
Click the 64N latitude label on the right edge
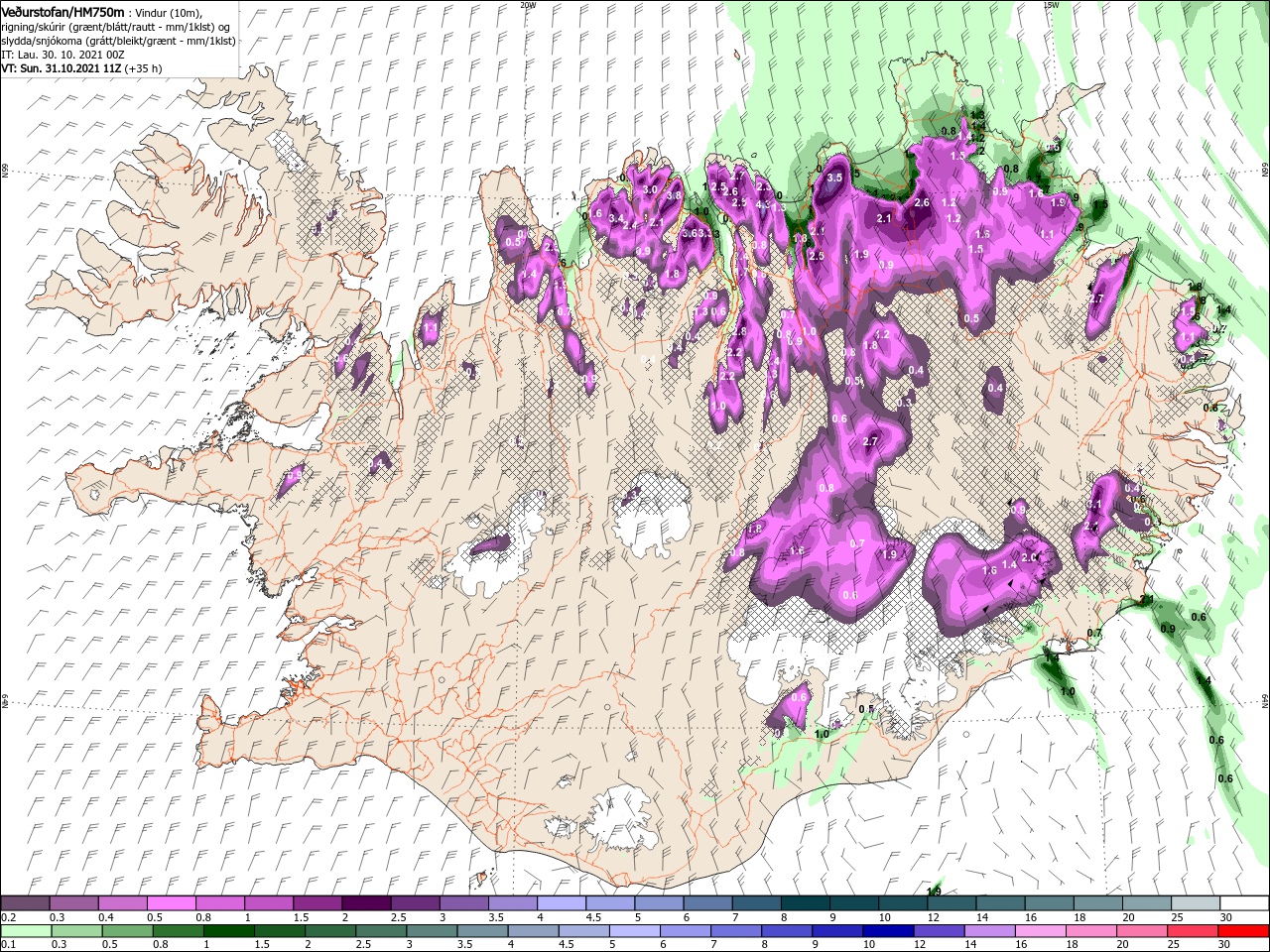pos(1265,701)
